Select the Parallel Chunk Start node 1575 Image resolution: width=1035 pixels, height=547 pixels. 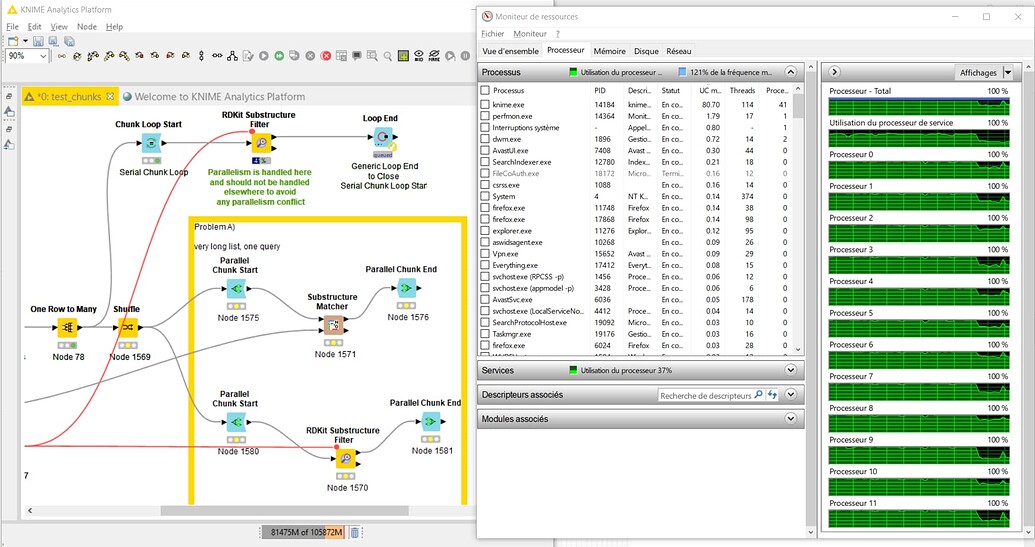click(x=236, y=288)
